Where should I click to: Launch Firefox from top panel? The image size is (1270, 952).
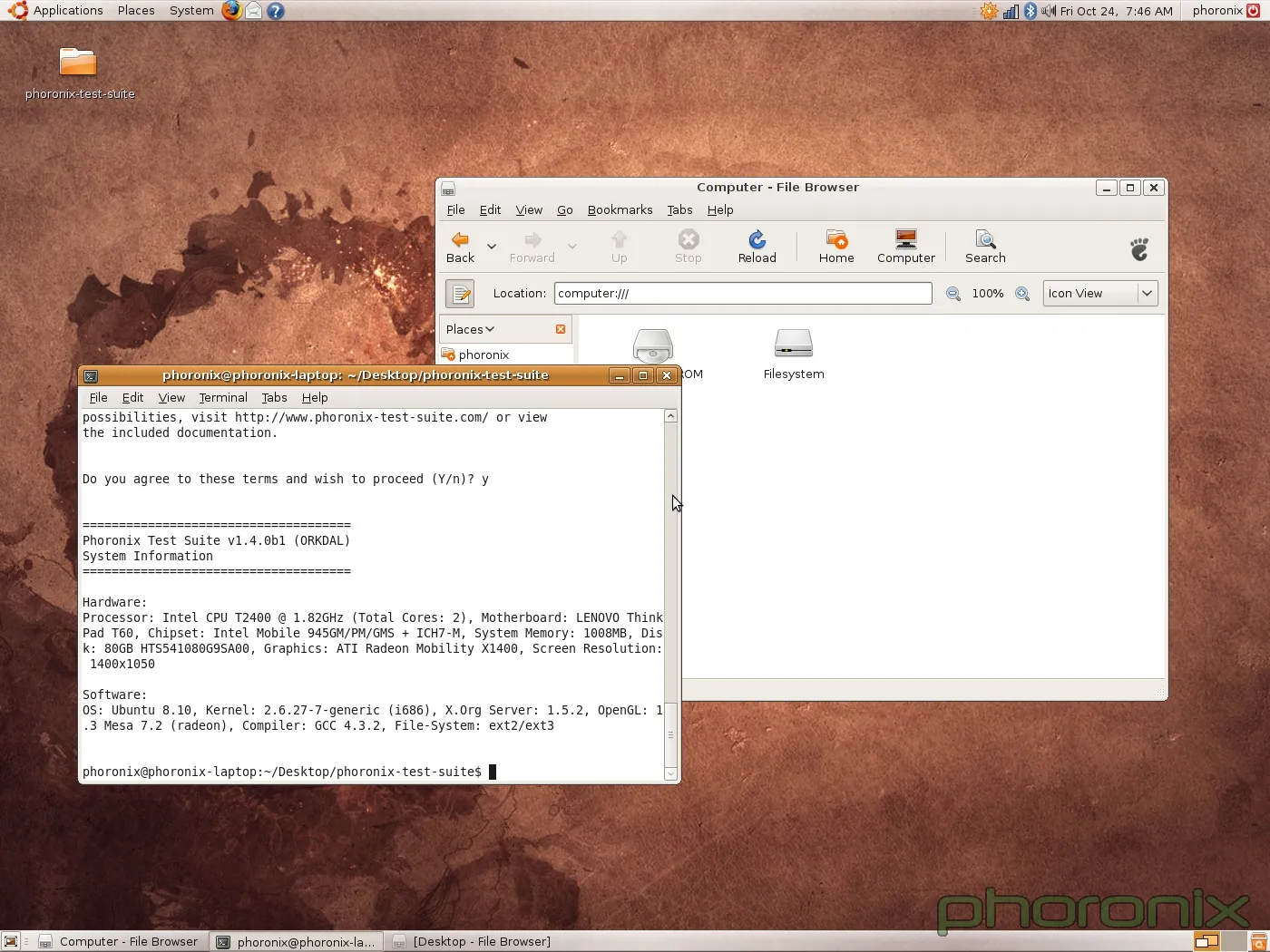pos(232,11)
